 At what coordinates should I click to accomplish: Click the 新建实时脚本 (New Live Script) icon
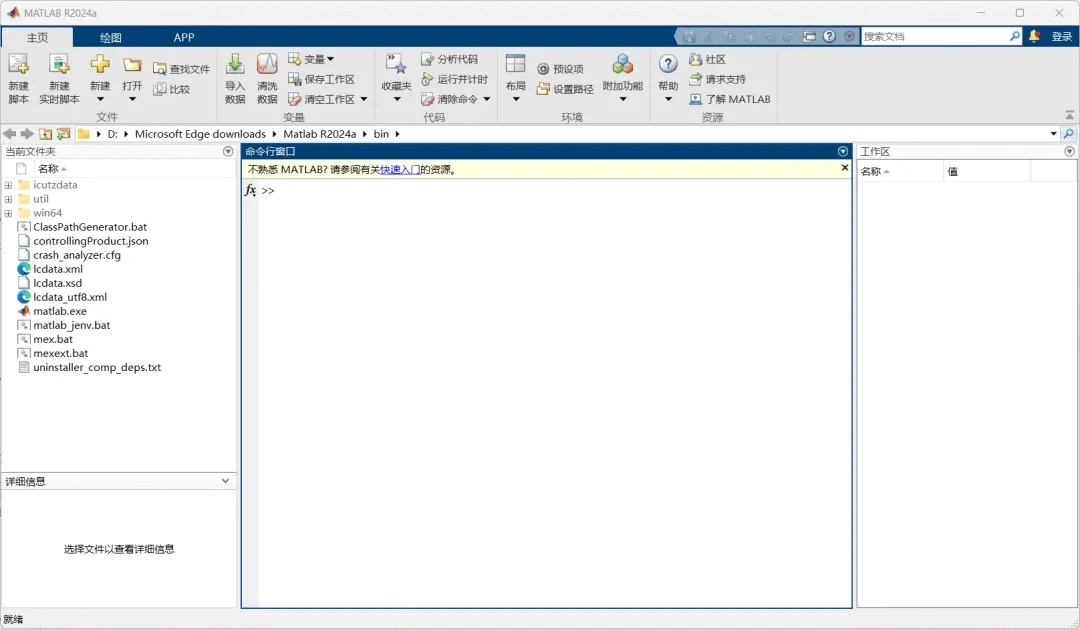(59, 65)
